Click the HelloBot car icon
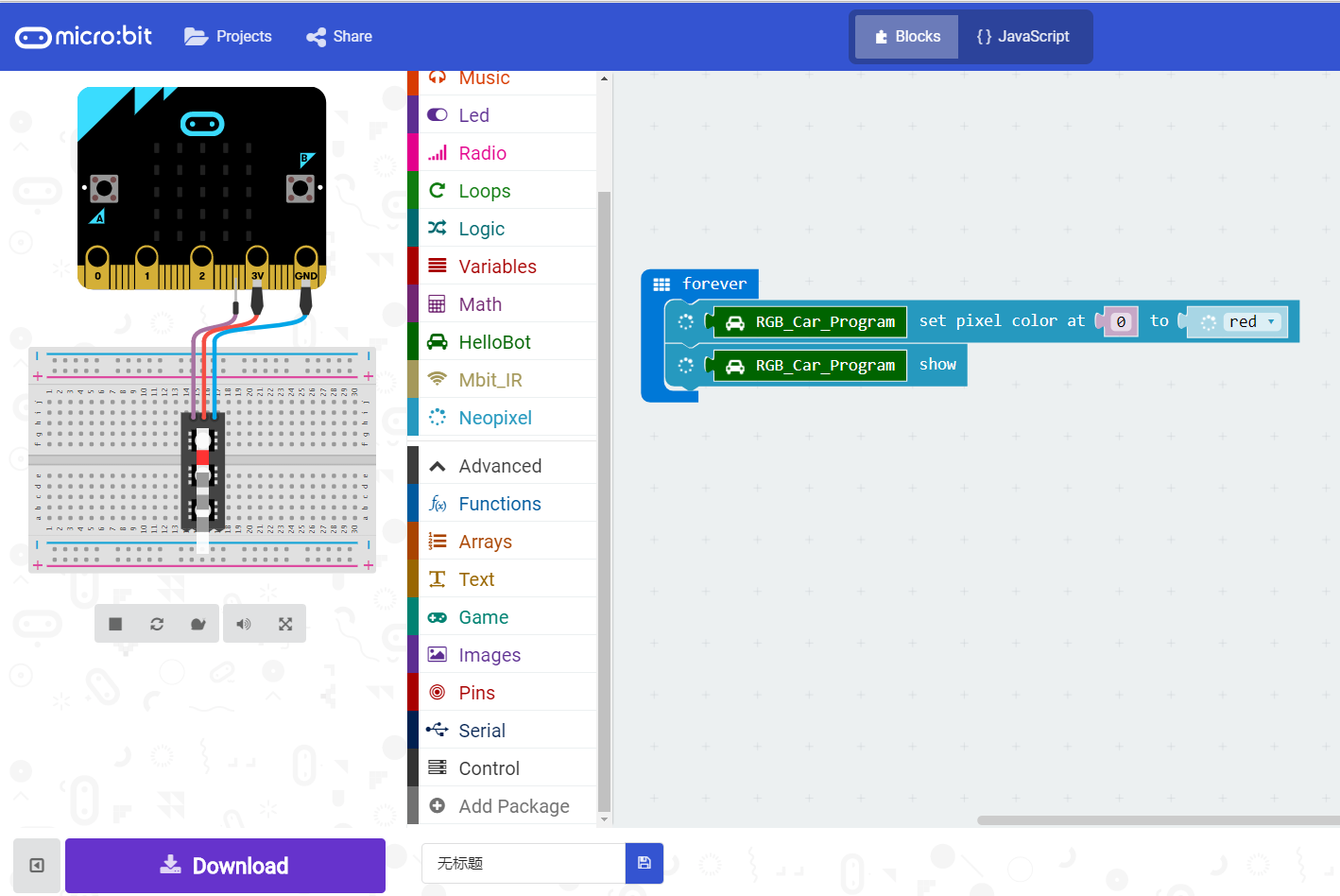The image size is (1340, 896). pos(437,341)
